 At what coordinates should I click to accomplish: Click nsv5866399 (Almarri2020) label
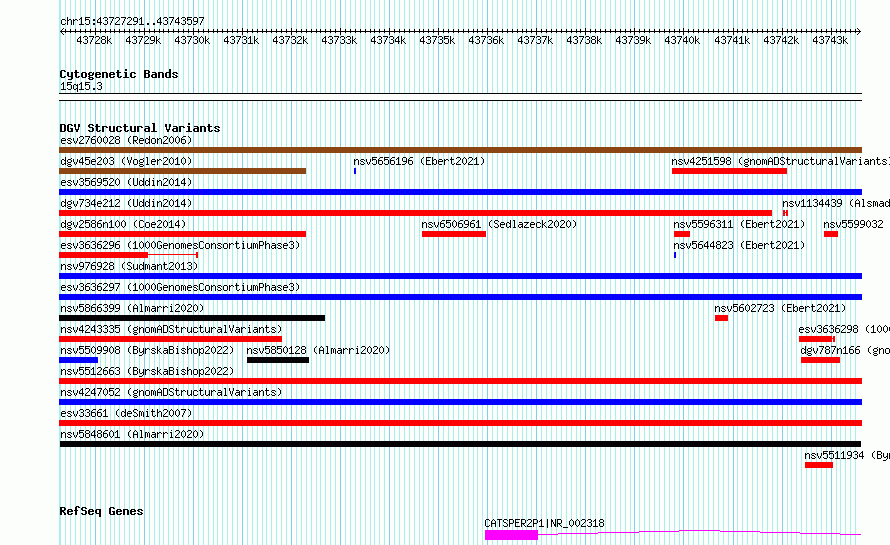click(132, 308)
